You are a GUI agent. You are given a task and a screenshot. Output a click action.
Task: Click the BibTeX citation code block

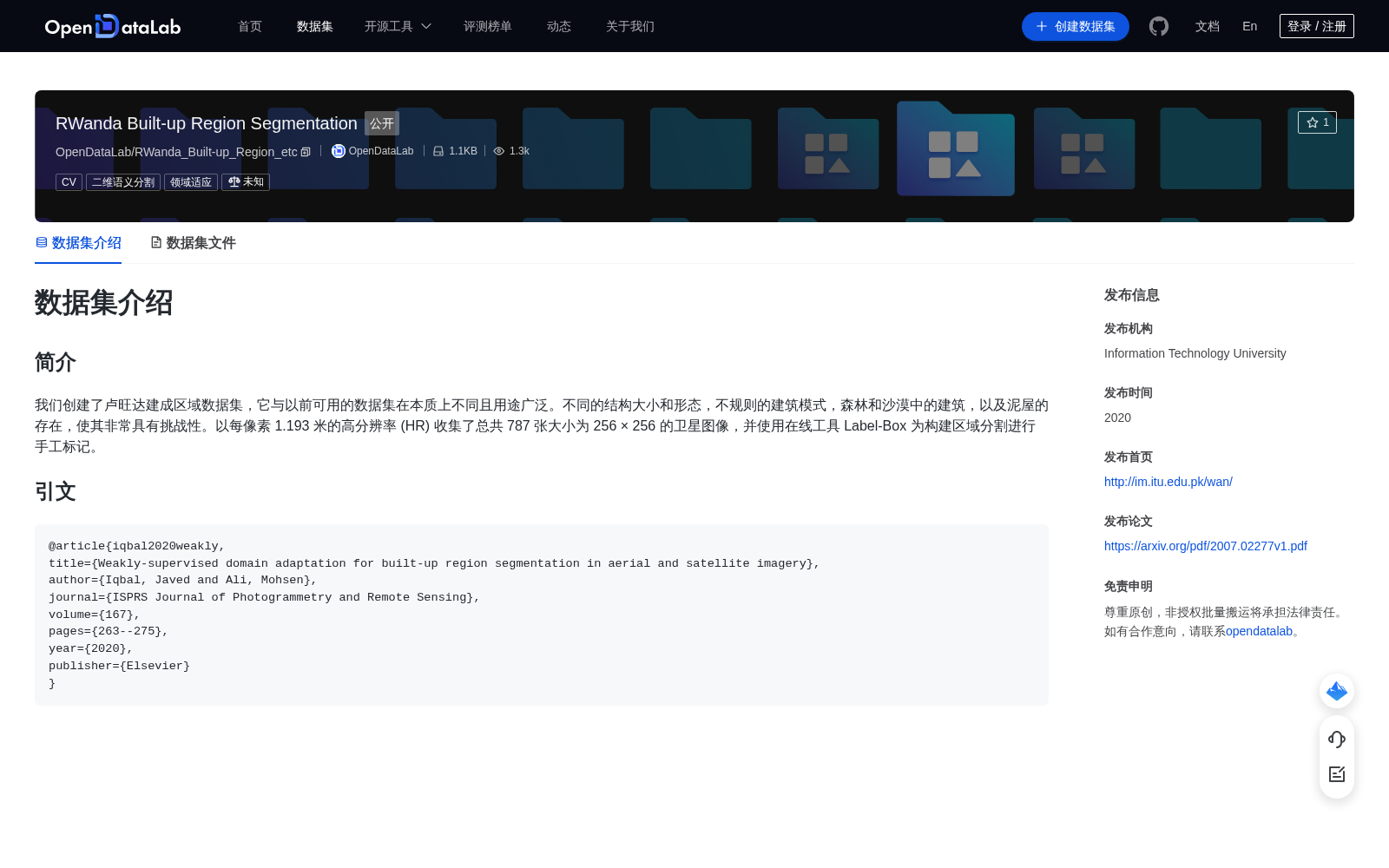(542, 615)
